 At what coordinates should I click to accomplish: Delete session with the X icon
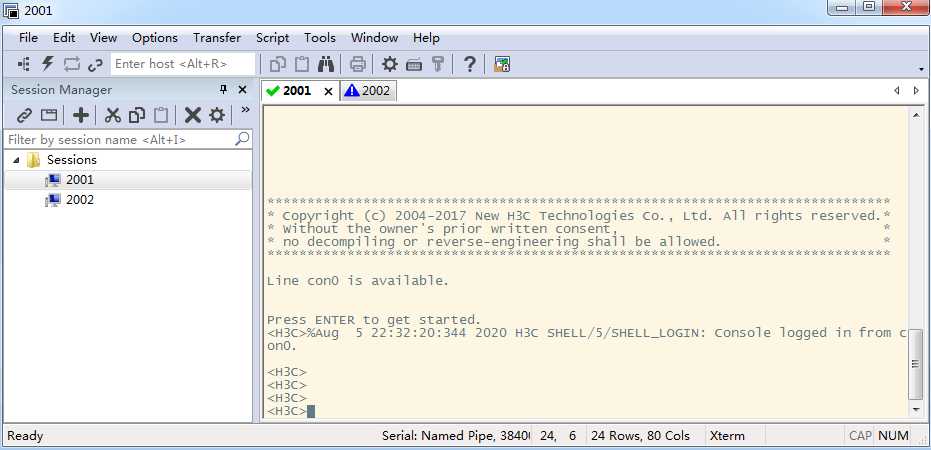pyautogui.click(x=193, y=115)
